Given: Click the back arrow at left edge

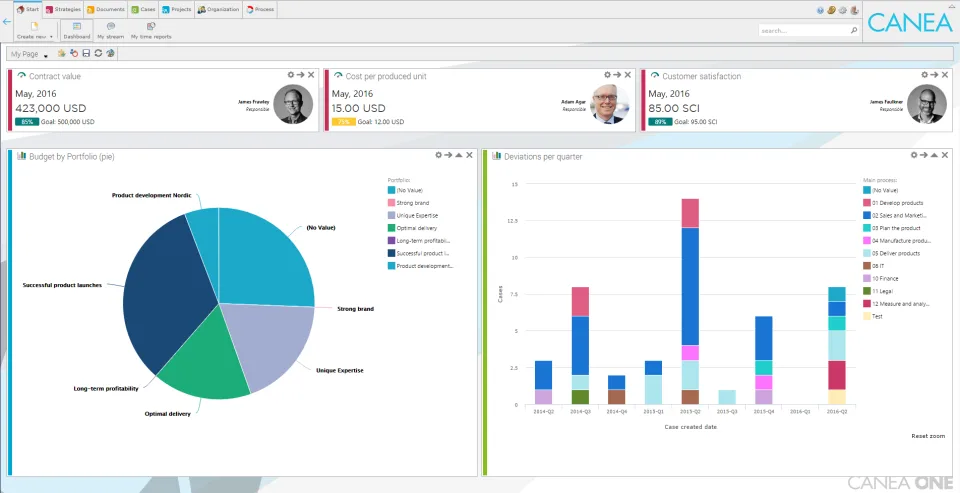Looking at the screenshot, I should 7,21.
